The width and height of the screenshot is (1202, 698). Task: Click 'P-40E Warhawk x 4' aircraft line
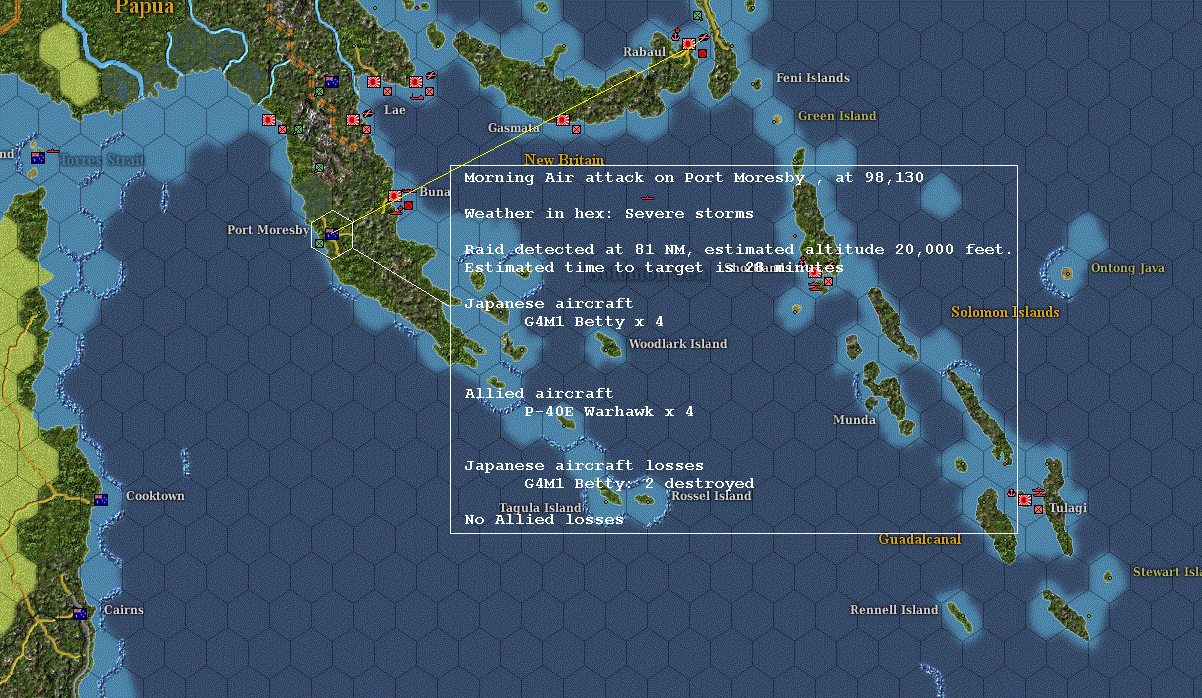tap(609, 412)
